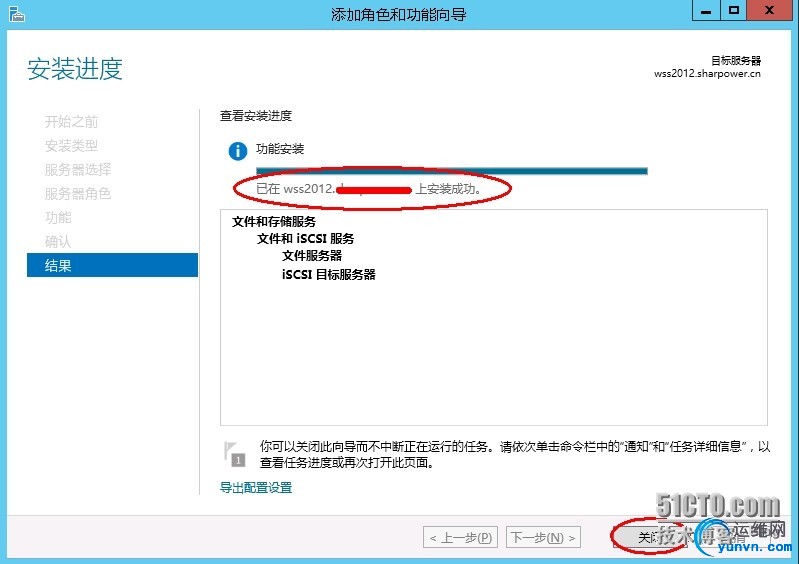This screenshot has width=799, height=564.
Task: Click the 查看安装进度 label
Action: coord(256,116)
